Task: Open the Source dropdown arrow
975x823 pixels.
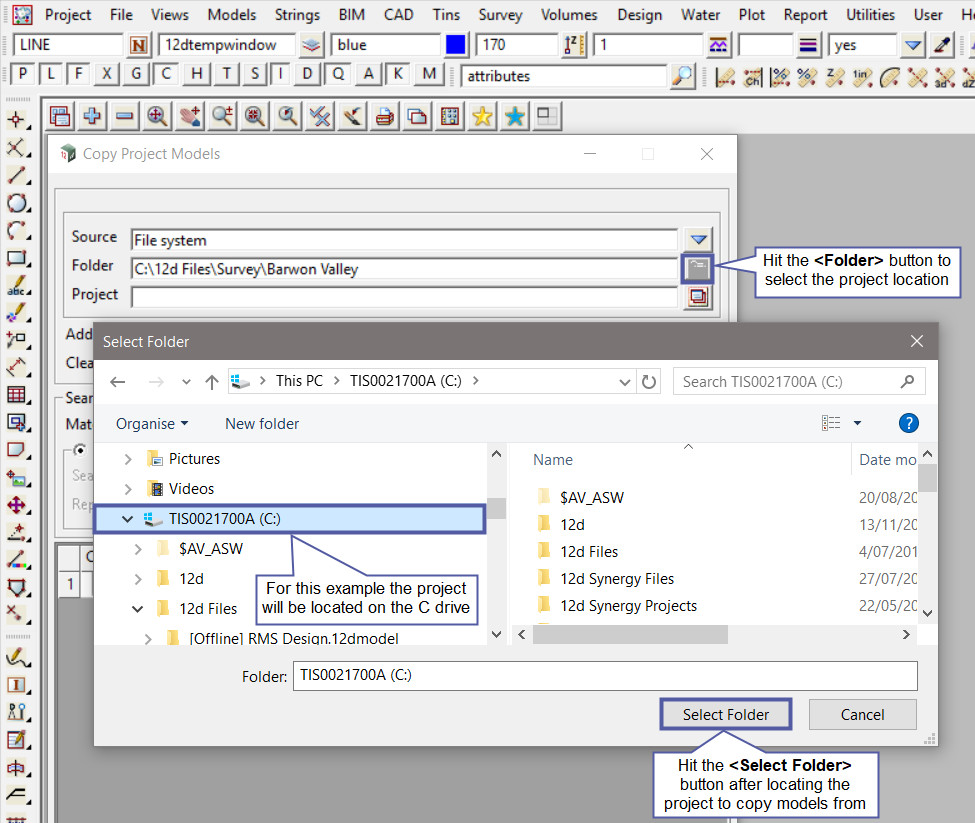Action: tap(698, 240)
